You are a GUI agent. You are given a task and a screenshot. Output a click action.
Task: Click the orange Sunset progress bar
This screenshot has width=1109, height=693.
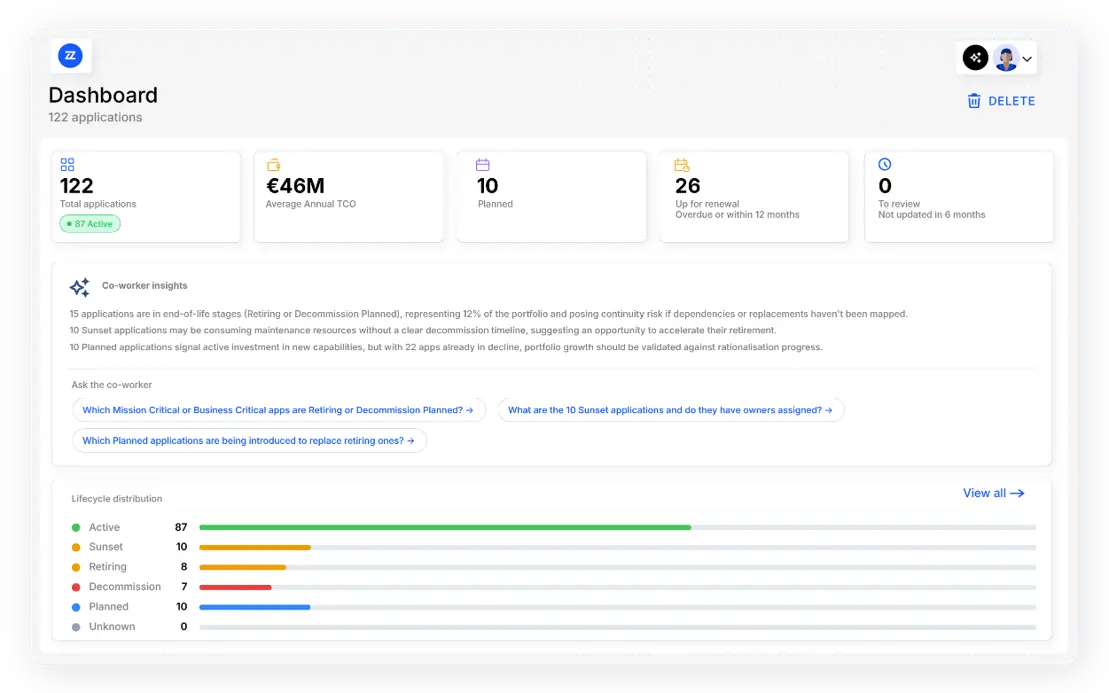point(255,547)
